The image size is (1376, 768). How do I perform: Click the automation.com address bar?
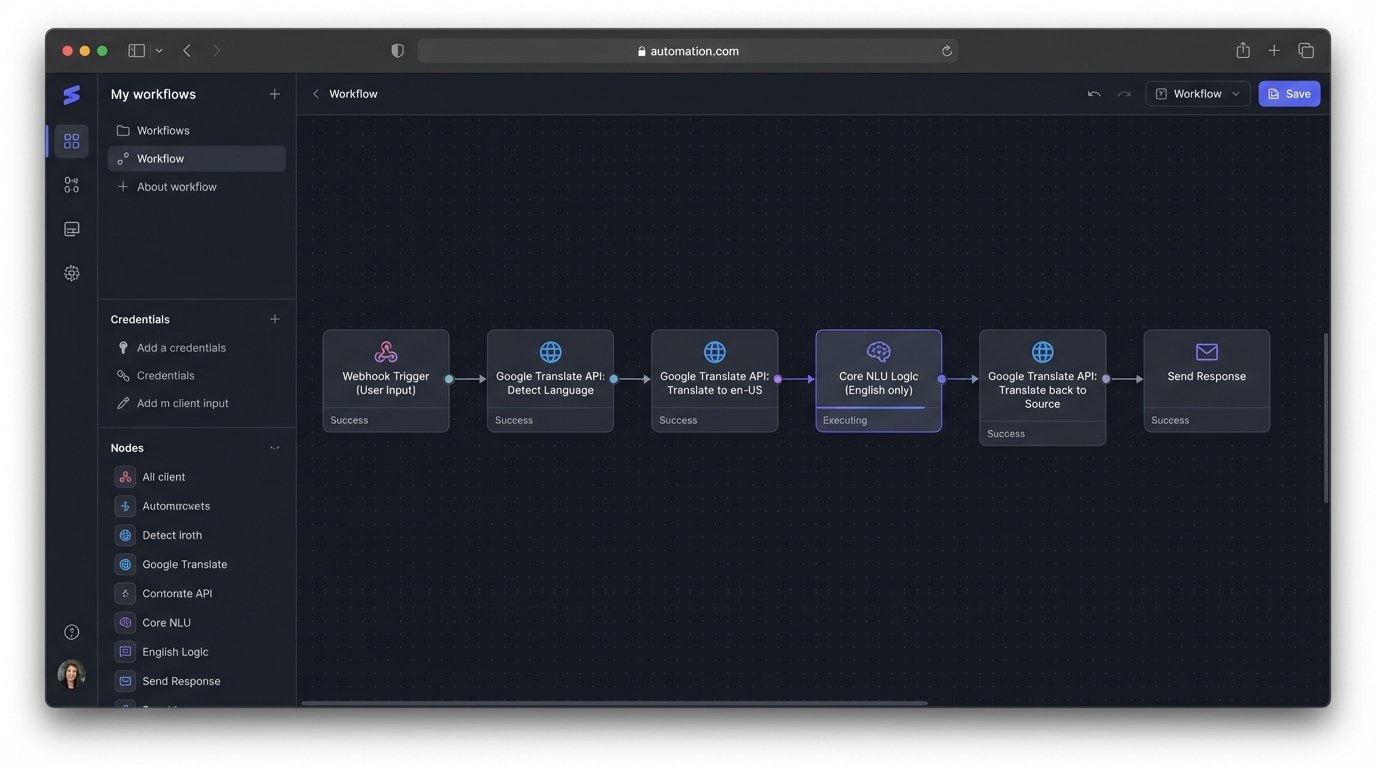point(688,51)
